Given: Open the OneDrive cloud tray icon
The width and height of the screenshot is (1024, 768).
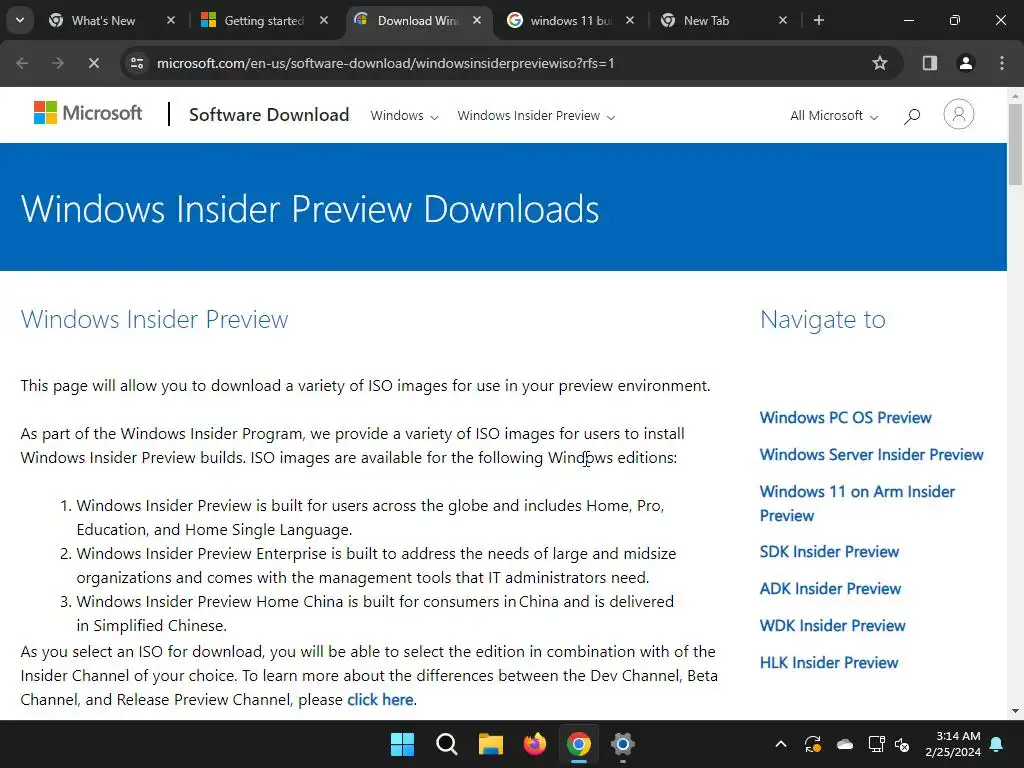Looking at the screenshot, I should 845,744.
